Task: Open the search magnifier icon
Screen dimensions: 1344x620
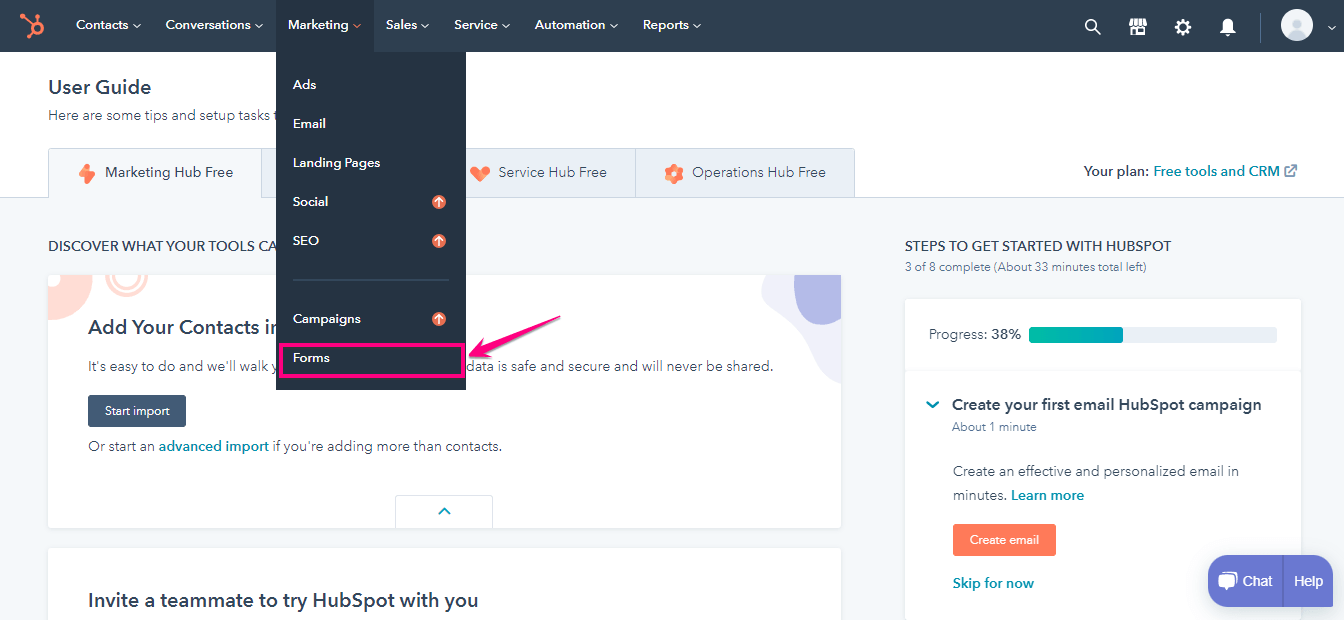Action: 1093,27
